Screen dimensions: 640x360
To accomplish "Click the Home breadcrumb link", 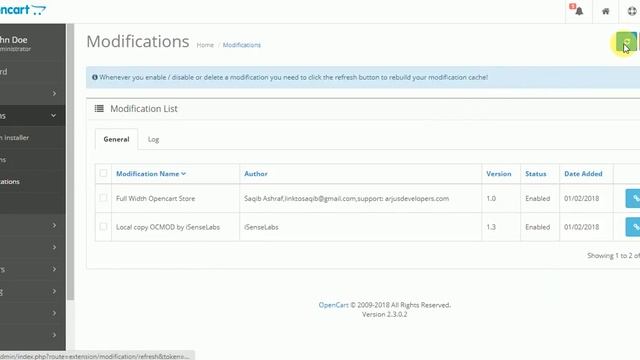I will click(205, 45).
